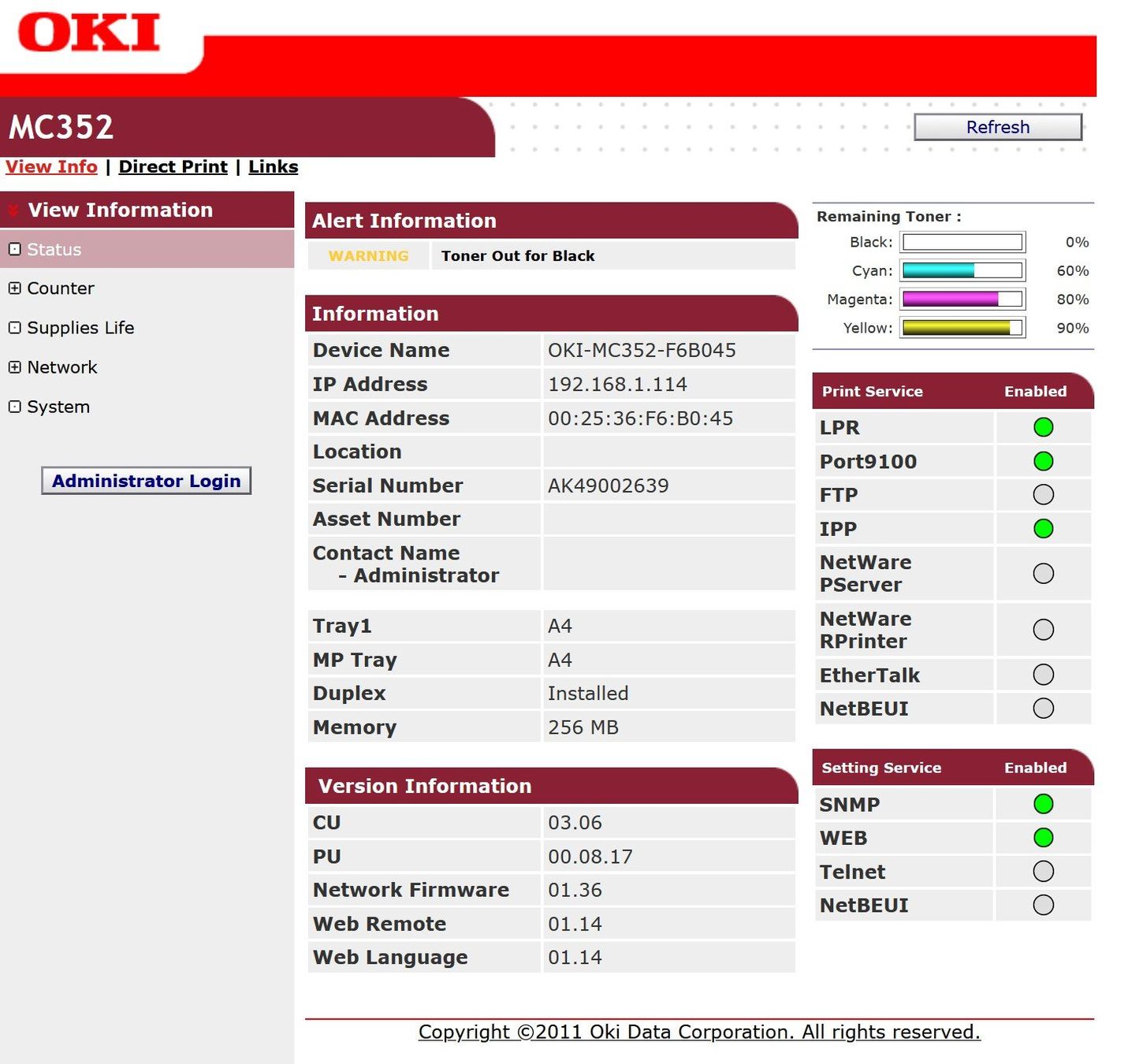Click the NetWare PServer status circle
The height and width of the screenshot is (1064, 1128).
point(1043,573)
